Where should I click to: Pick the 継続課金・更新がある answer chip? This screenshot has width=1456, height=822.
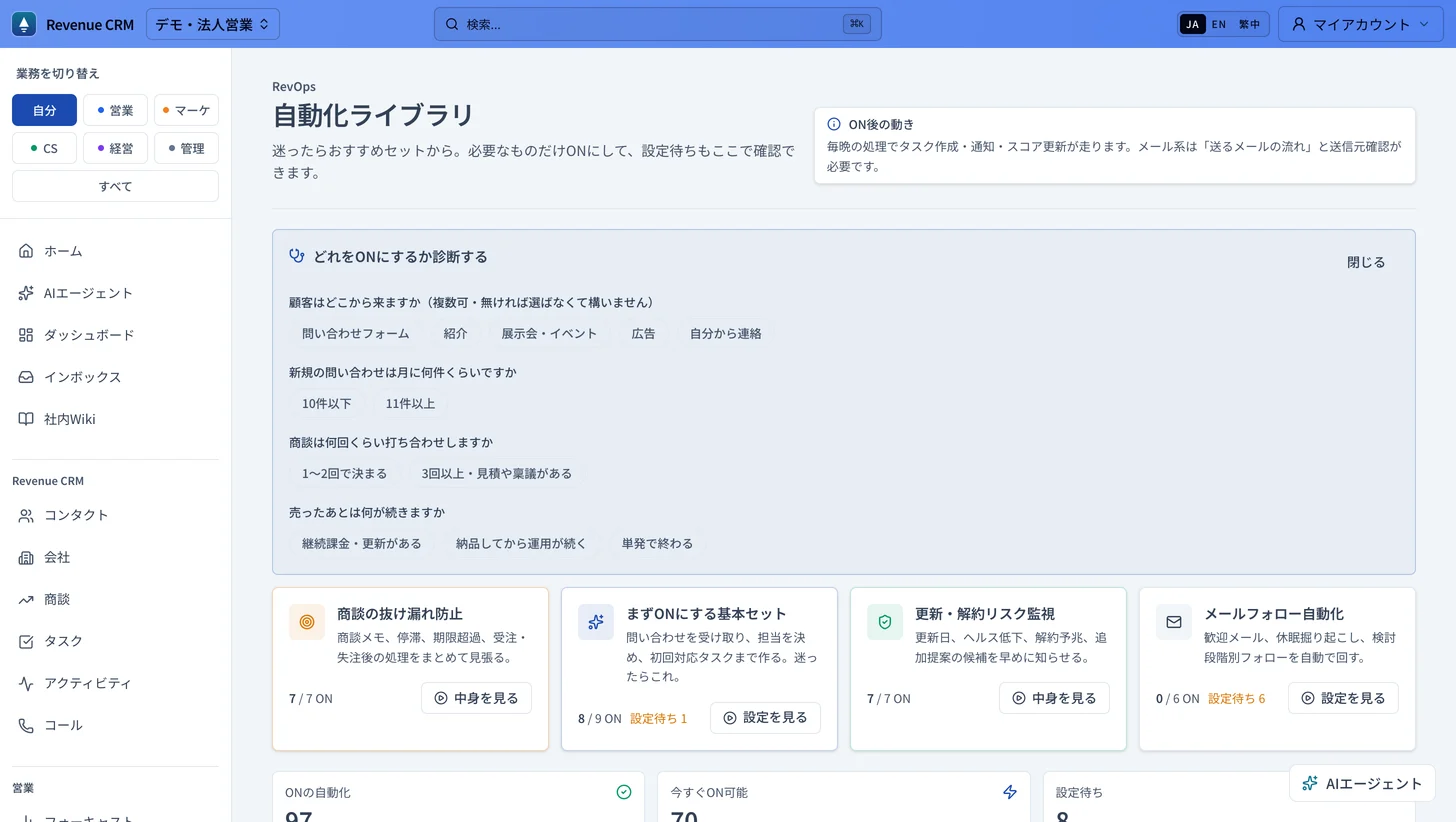[362, 544]
